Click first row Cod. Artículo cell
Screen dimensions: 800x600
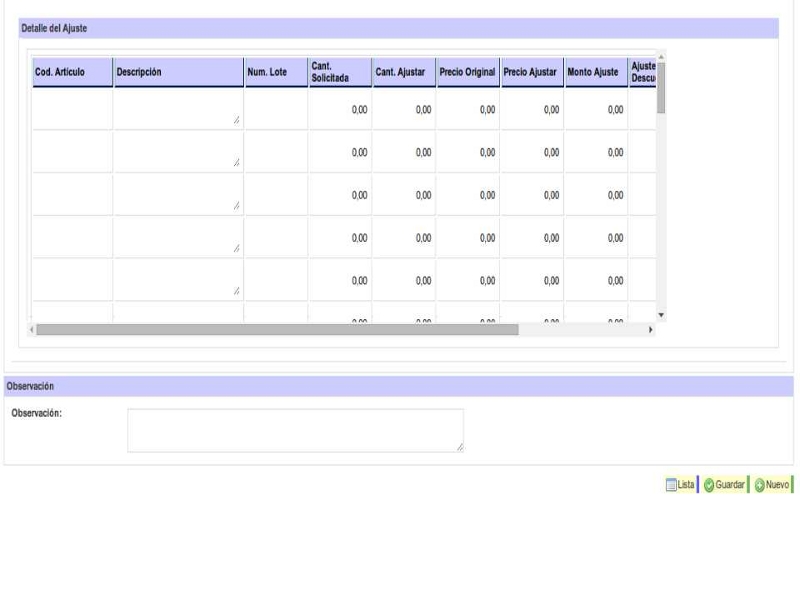point(72,109)
